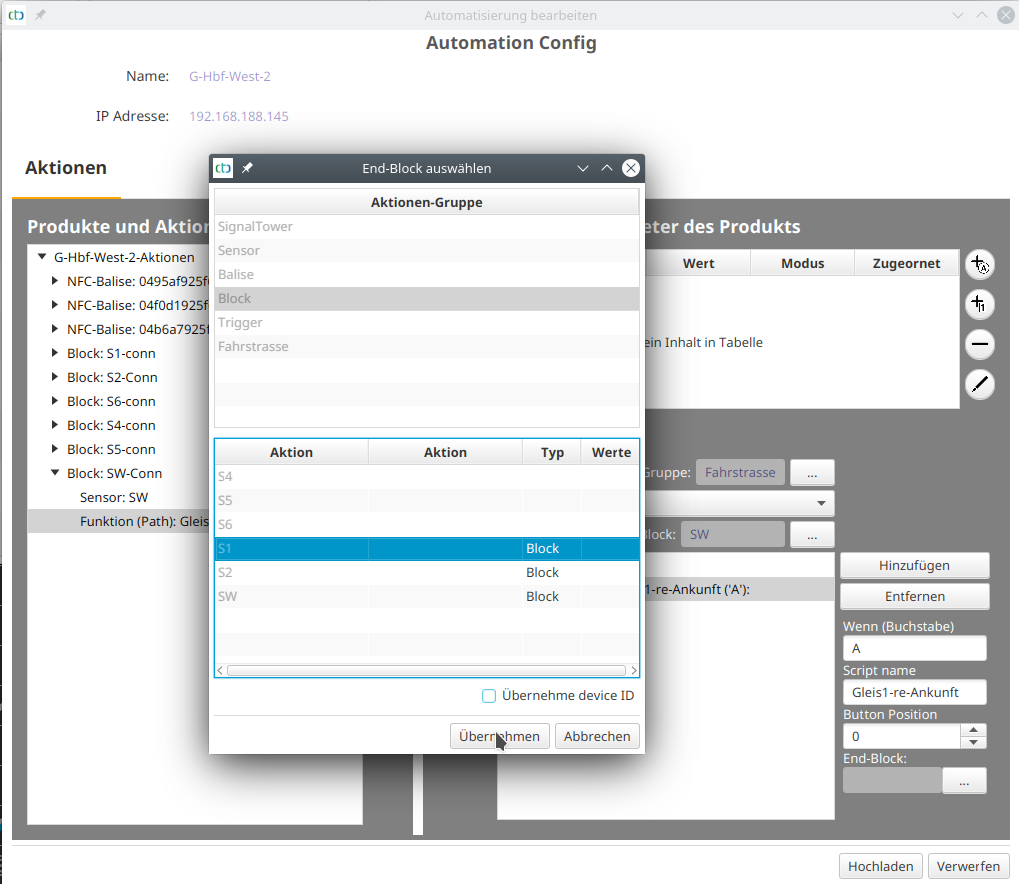Collapse the Block: SW-Conn tree node
Viewport: 1019px width, 884px height.
coord(54,473)
